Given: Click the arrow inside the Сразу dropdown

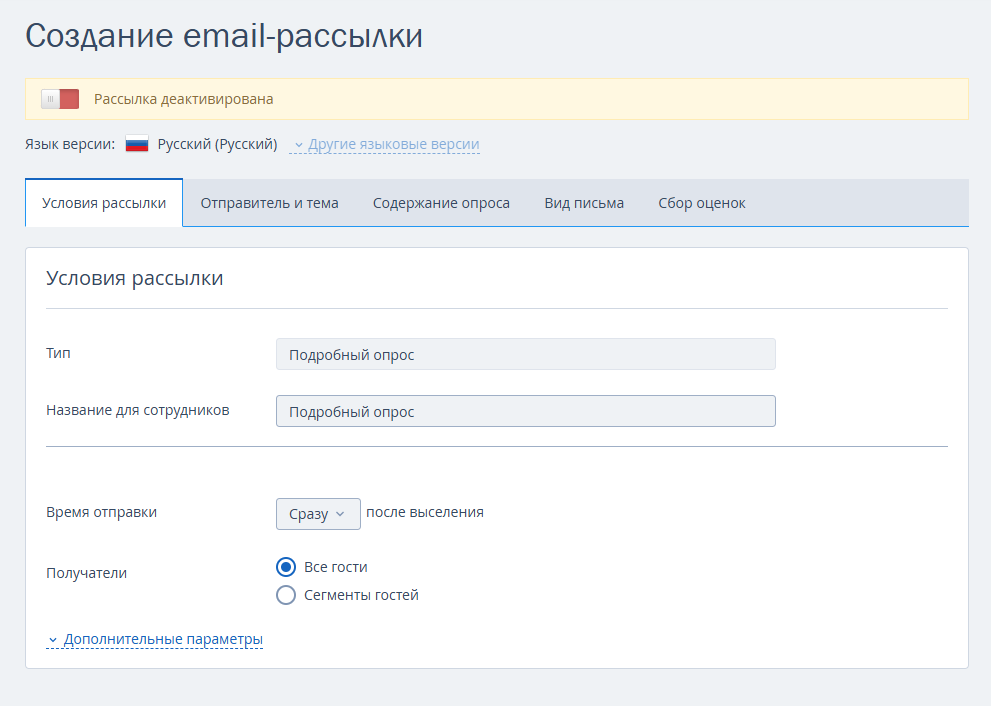Looking at the screenshot, I should 340,513.
